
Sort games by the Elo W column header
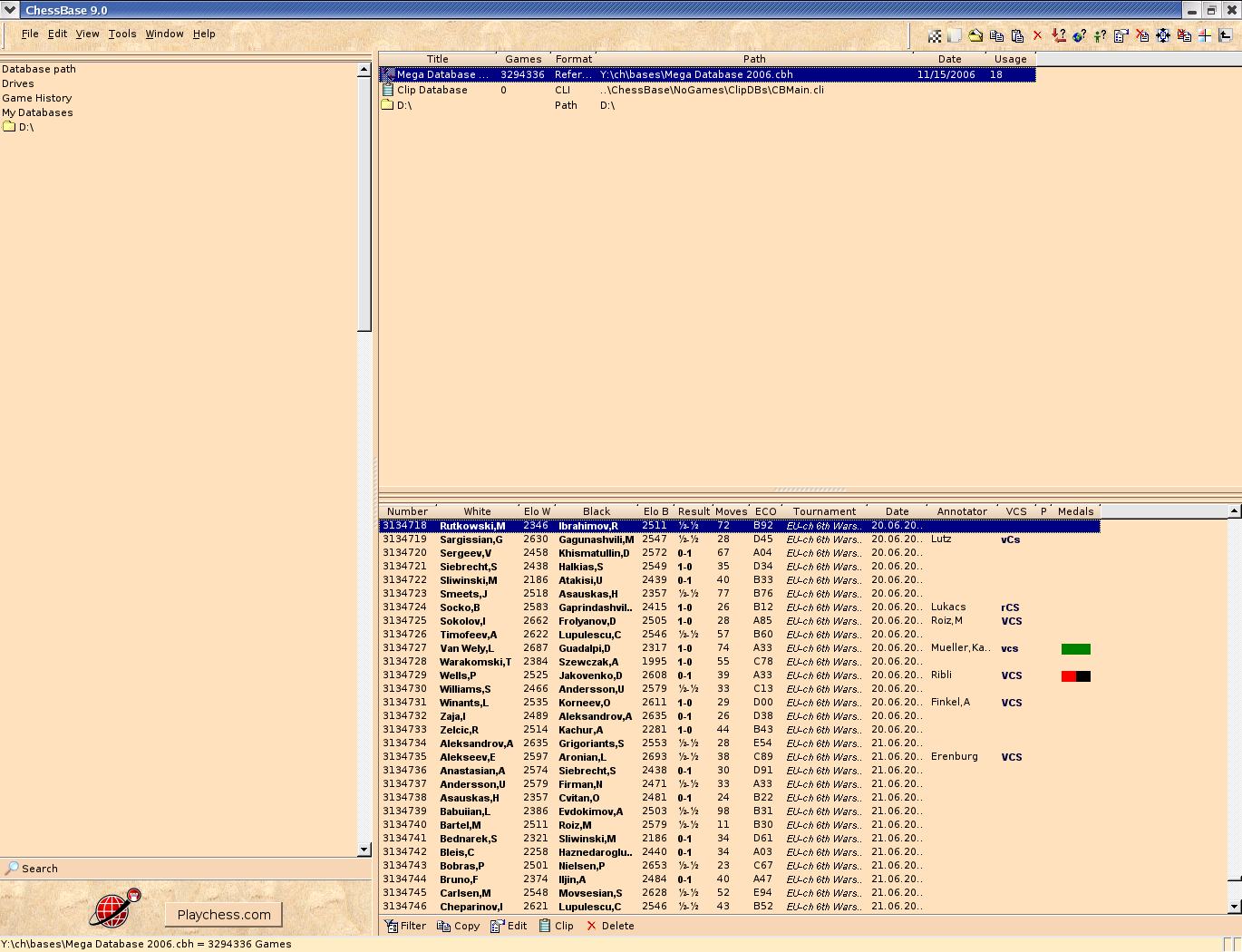coord(537,511)
